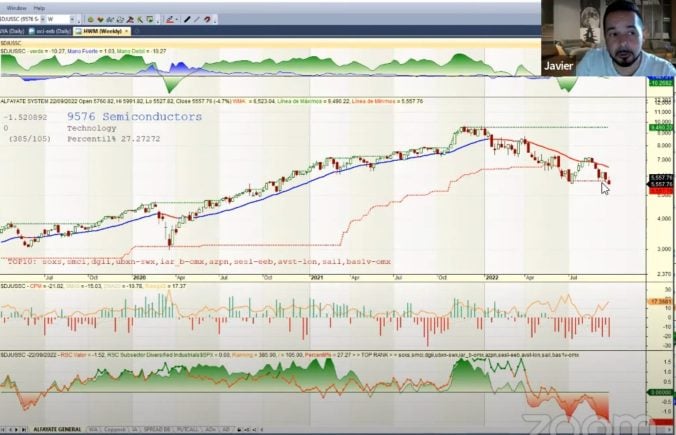Click the Percentil% 27.27272 text

point(113,139)
